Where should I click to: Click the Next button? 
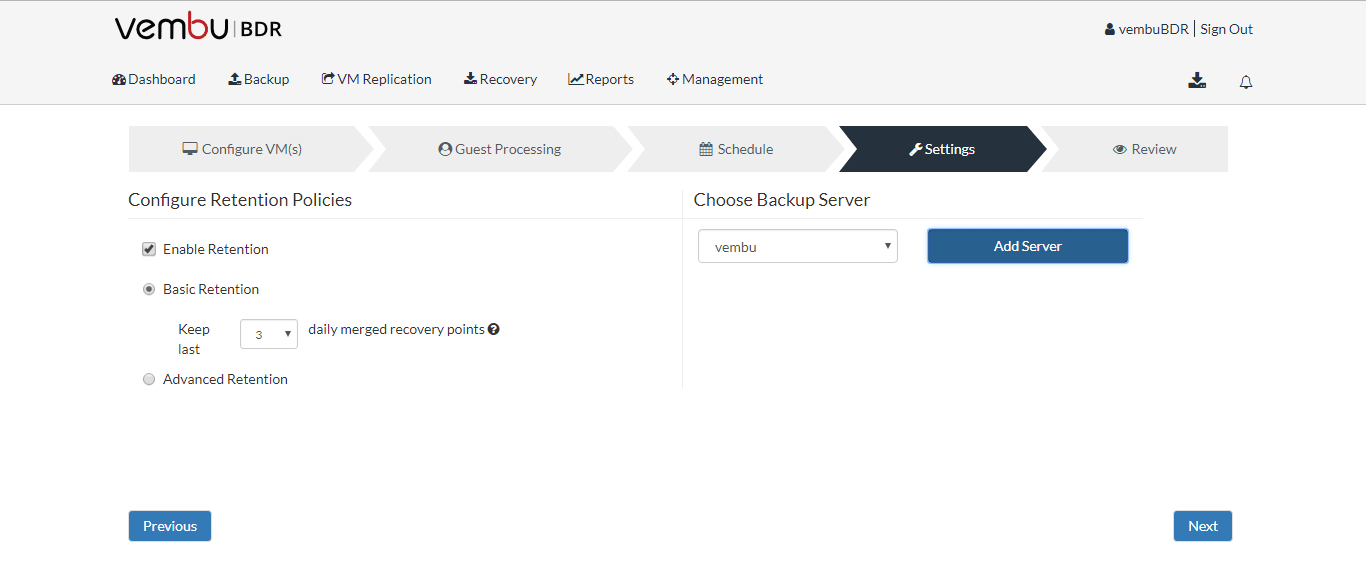(x=1203, y=526)
